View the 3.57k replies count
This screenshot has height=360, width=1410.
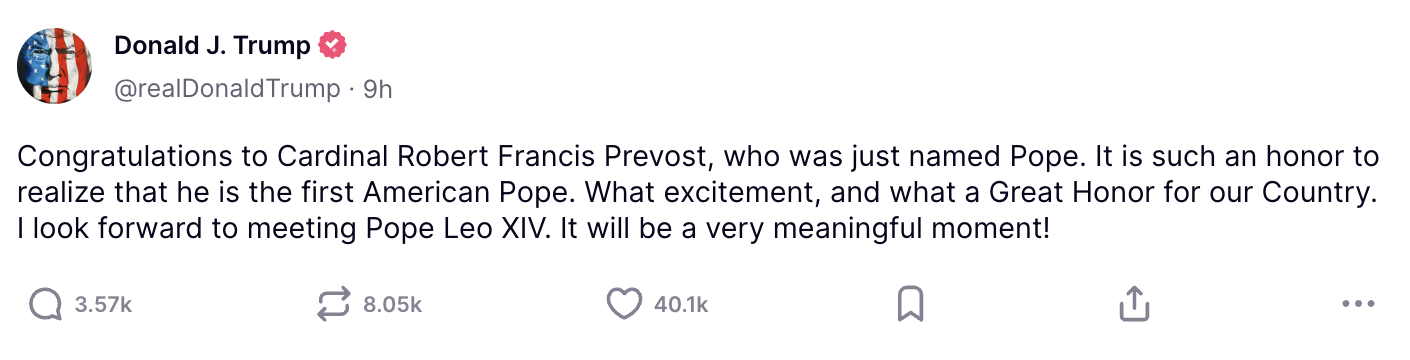click(x=103, y=305)
